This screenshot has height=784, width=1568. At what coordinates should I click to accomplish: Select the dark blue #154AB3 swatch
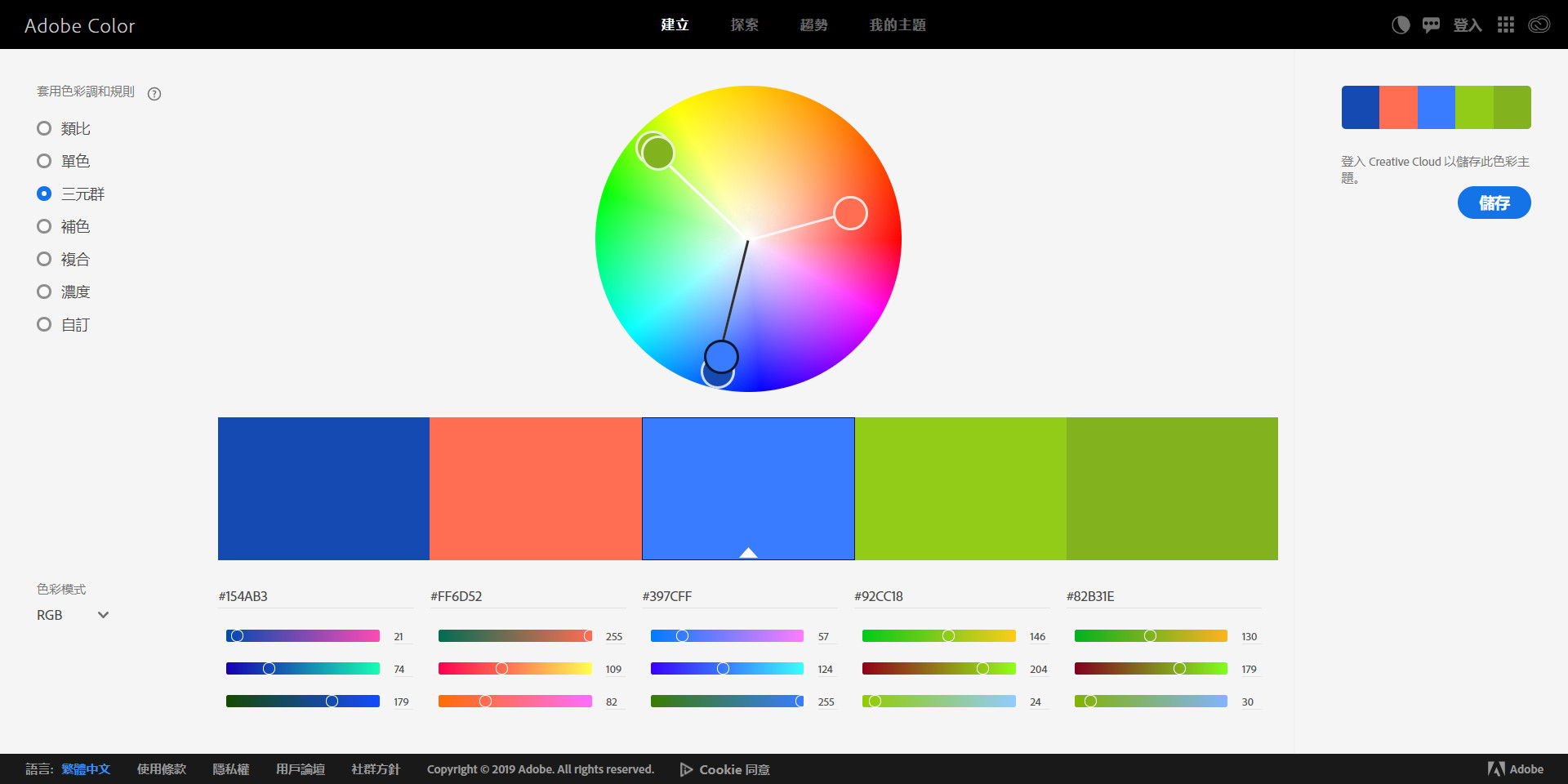323,488
